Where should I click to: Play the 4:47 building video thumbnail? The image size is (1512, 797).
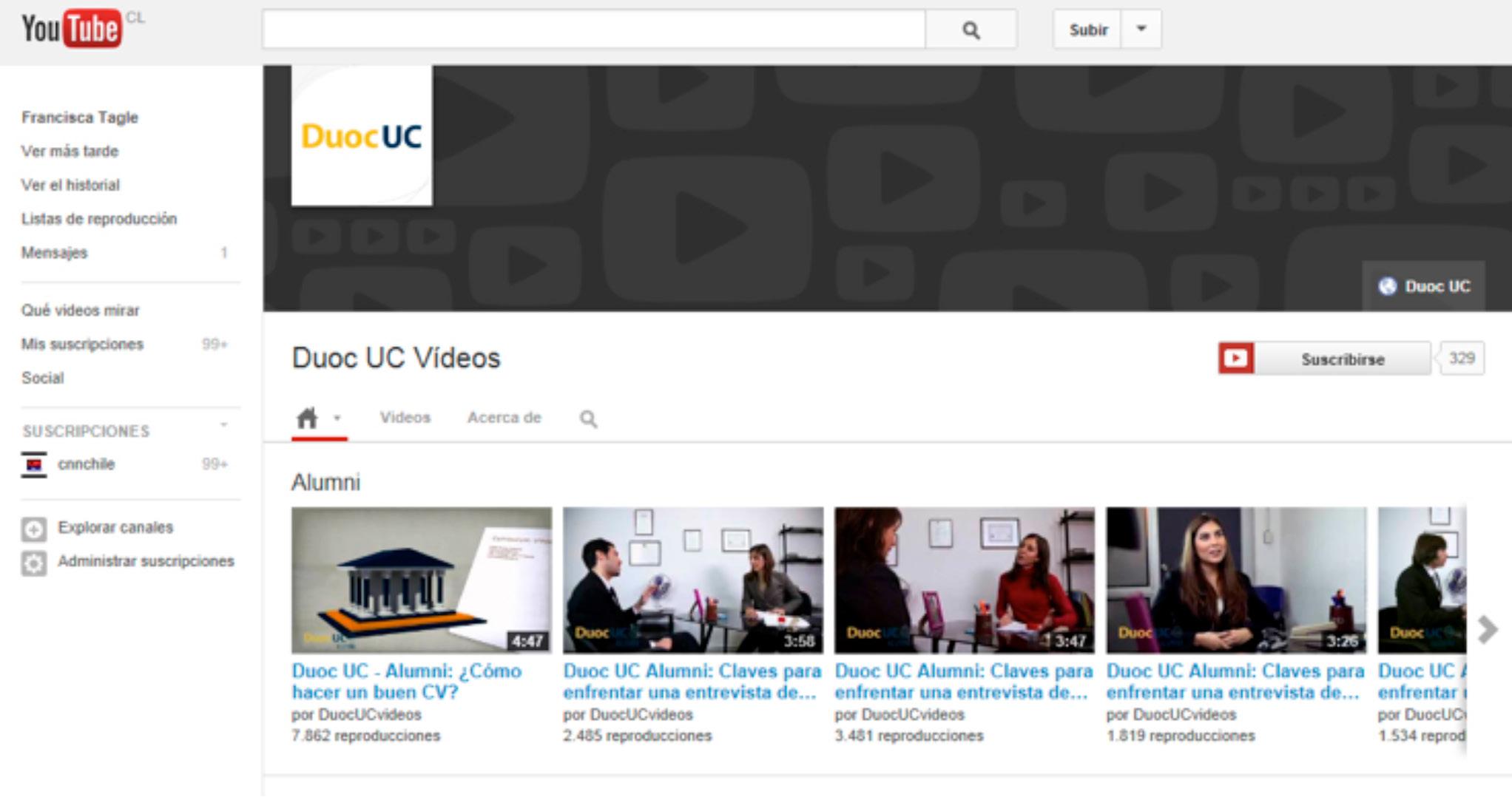point(421,580)
